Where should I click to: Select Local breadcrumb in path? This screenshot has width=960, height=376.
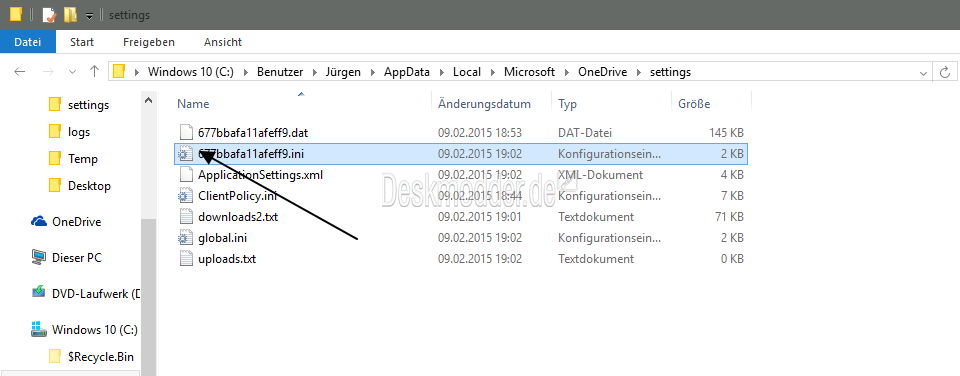(x=467, y=72)
